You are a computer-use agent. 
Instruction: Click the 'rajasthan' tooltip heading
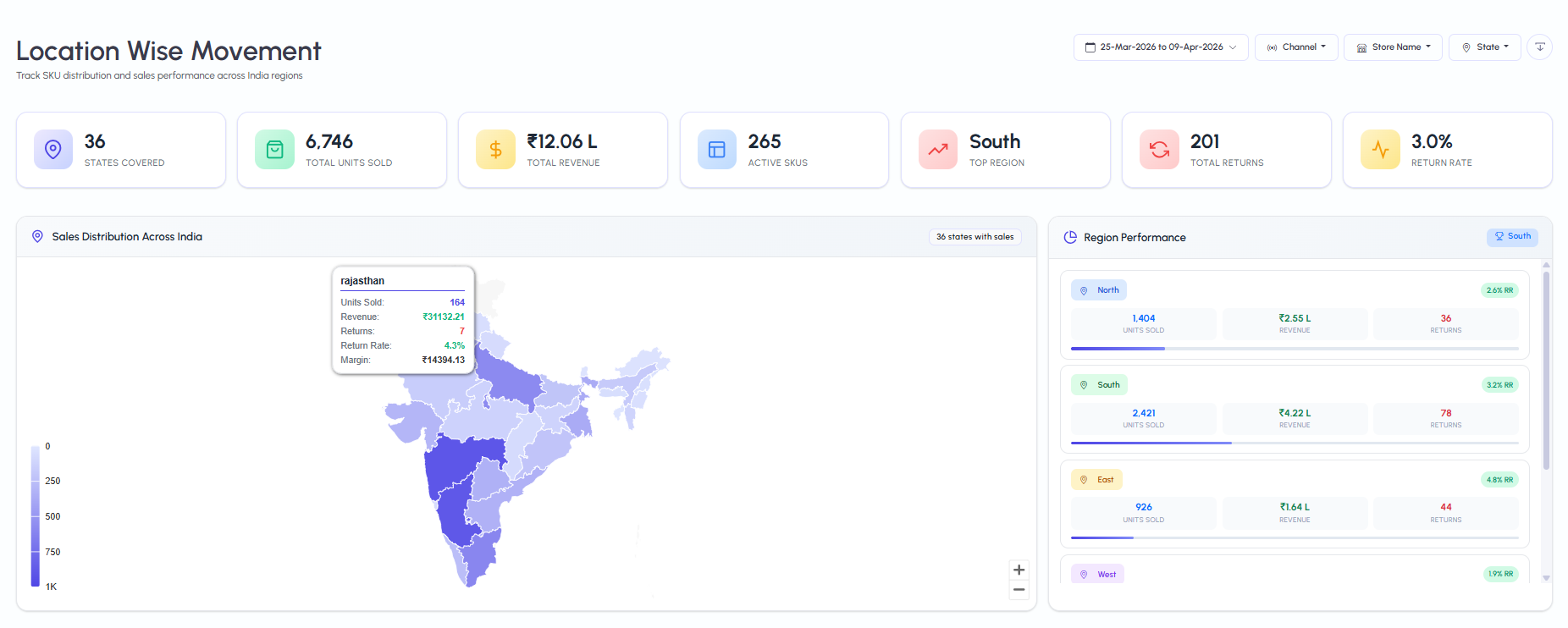[x=362, y=281]
